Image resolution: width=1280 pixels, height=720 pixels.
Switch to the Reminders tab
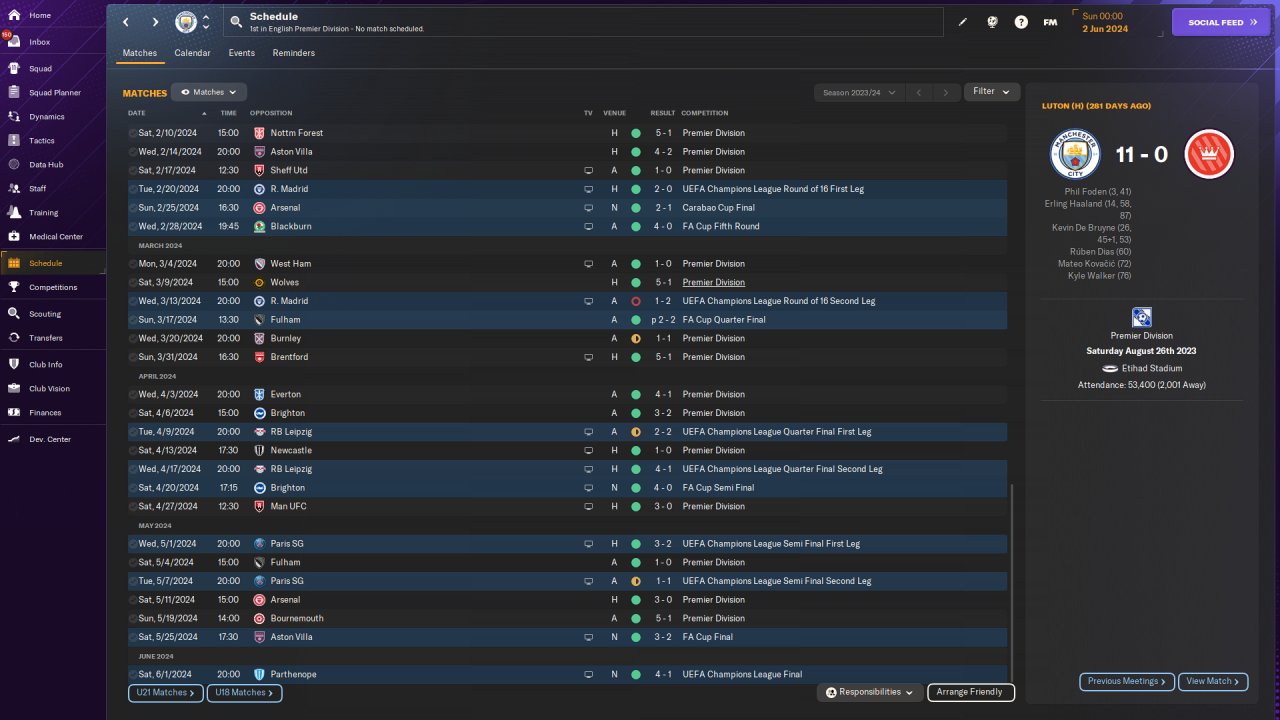pyautogui.click(x=294, y=53)
